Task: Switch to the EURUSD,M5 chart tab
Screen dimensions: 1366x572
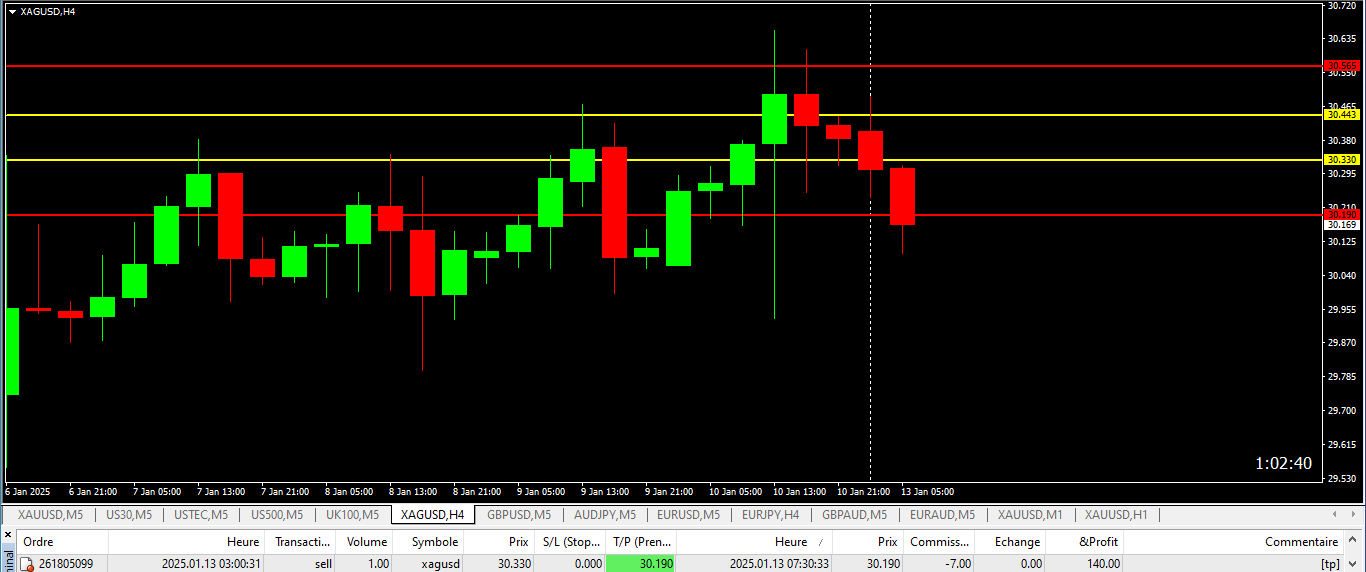Action: pyautogui.click(x=688, y=515)
